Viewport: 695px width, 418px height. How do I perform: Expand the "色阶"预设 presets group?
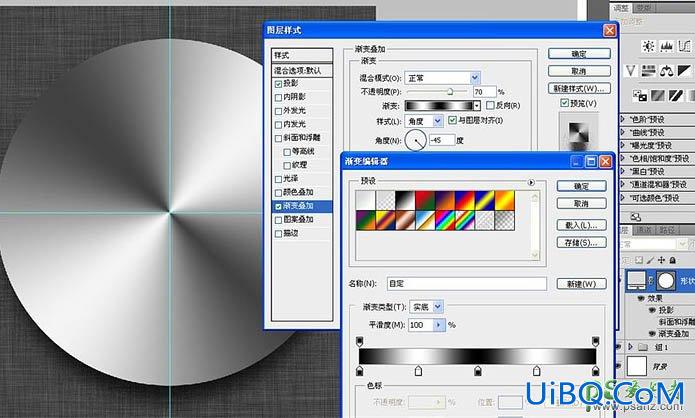pyautogui.click(x=623, y=119)
